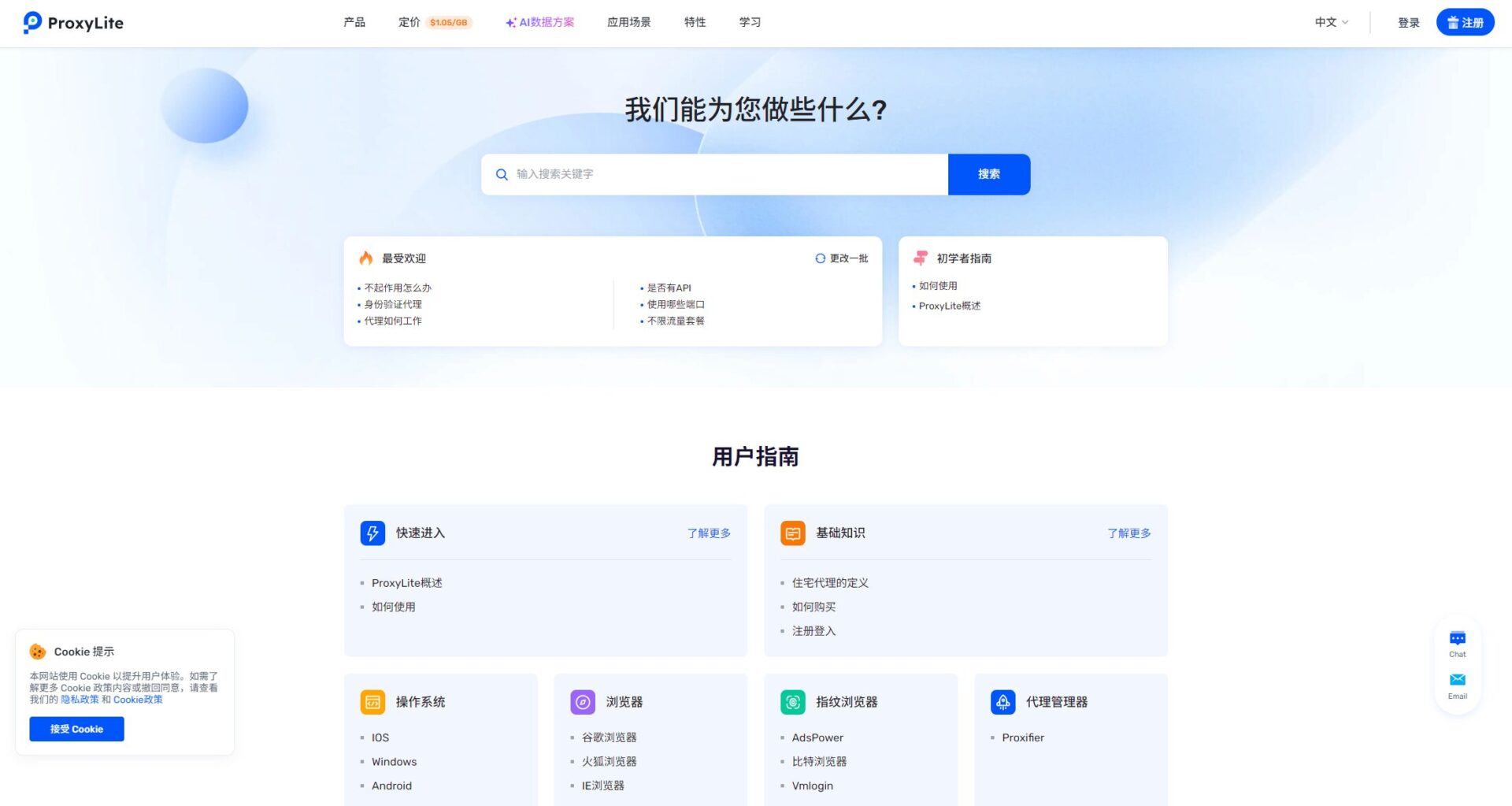Open 不限流量套餐 topic
Image resolution: width=1512 pixels, height=806 pixels.
pos(676,321)
